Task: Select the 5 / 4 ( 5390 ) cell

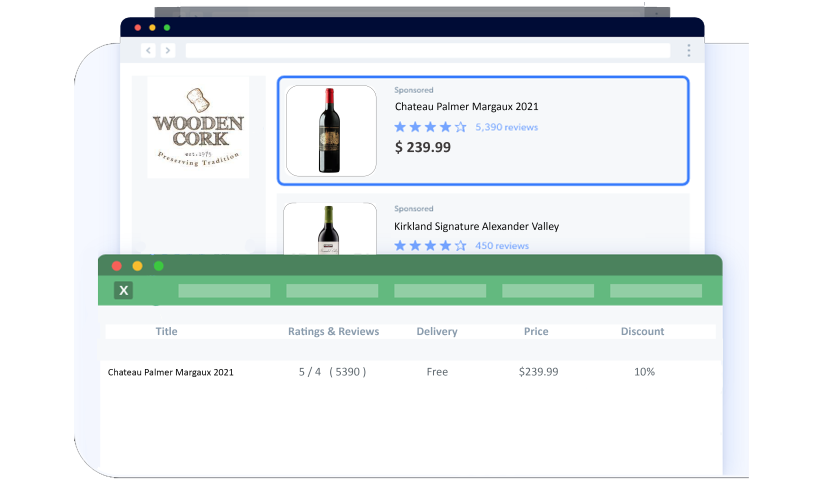Action: pos(332,372)
